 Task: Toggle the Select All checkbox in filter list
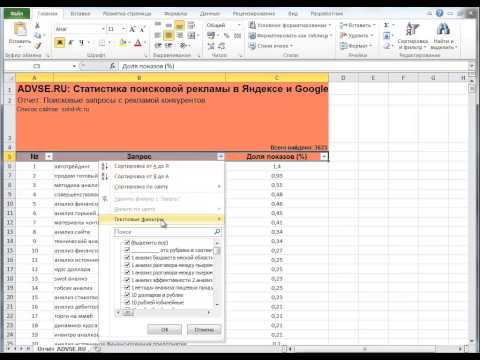(127, 243)
